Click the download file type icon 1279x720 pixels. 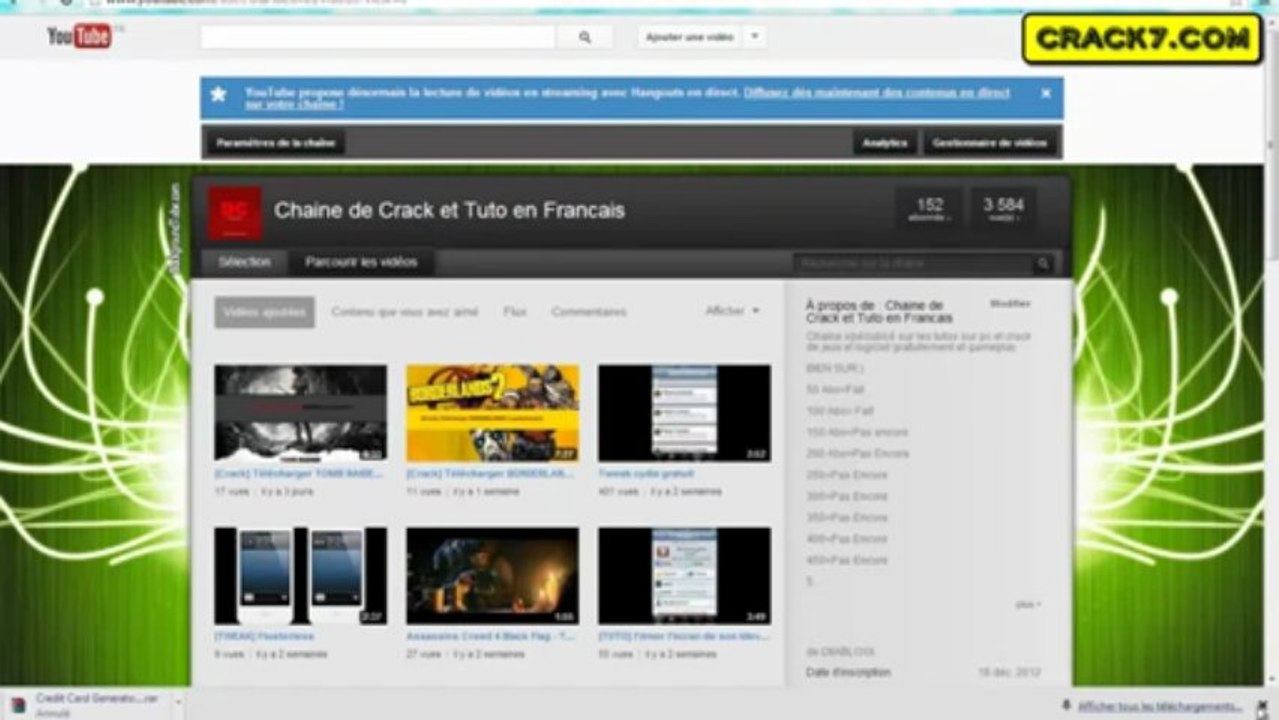(19, 704)
